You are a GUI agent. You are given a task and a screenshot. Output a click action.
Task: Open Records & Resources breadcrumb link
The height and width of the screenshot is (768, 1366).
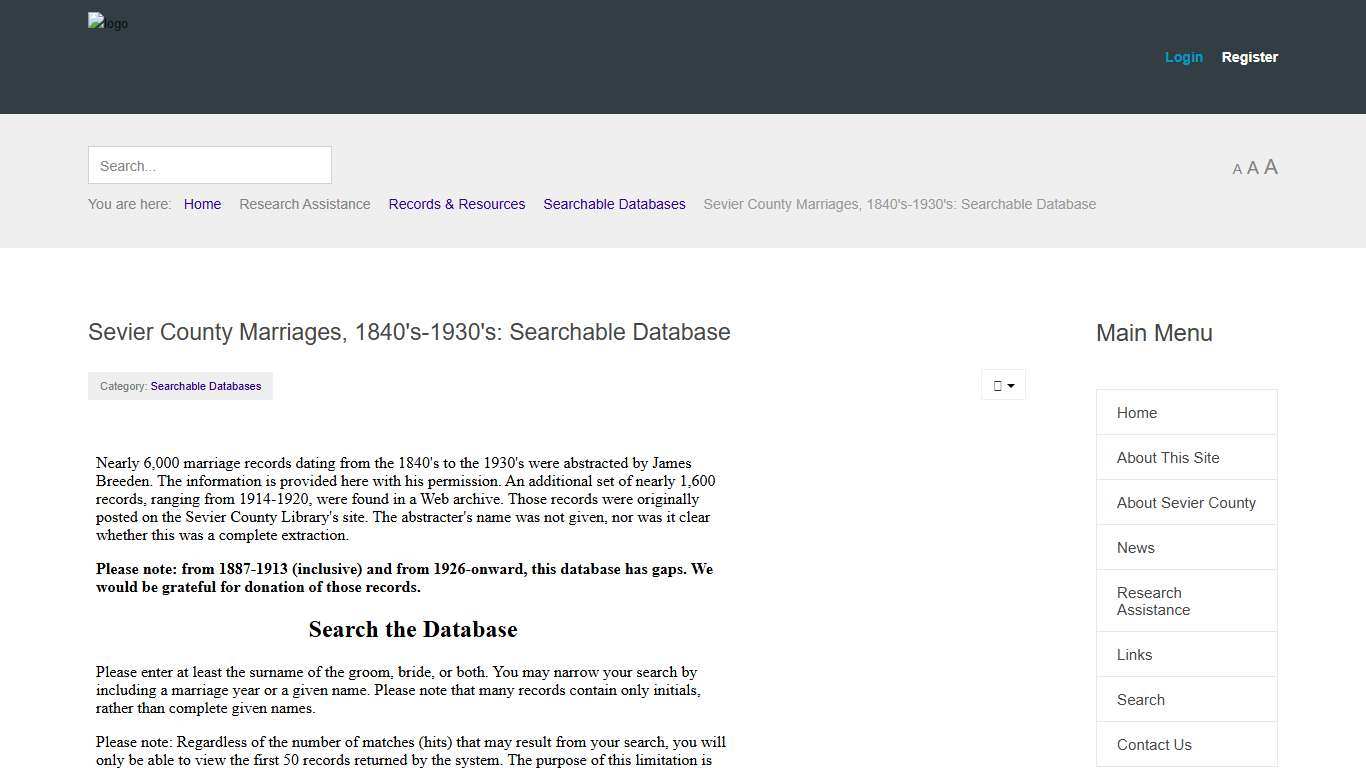click(457, 204)
